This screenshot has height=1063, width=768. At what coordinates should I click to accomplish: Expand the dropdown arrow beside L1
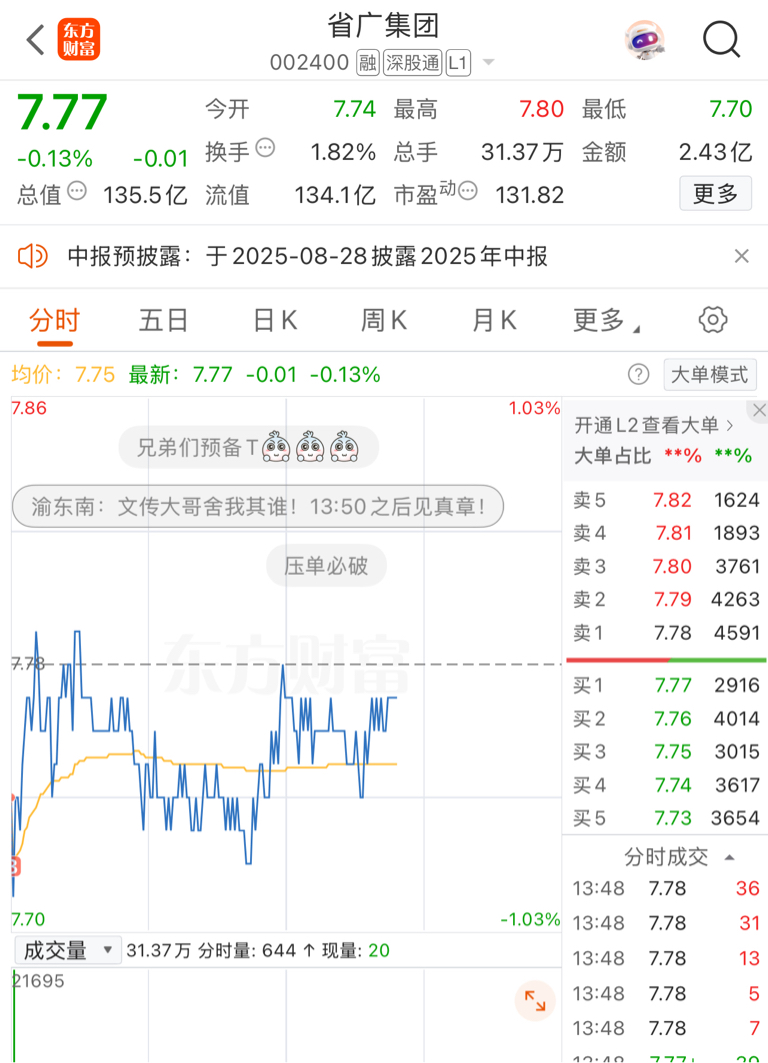pos(488,63)
